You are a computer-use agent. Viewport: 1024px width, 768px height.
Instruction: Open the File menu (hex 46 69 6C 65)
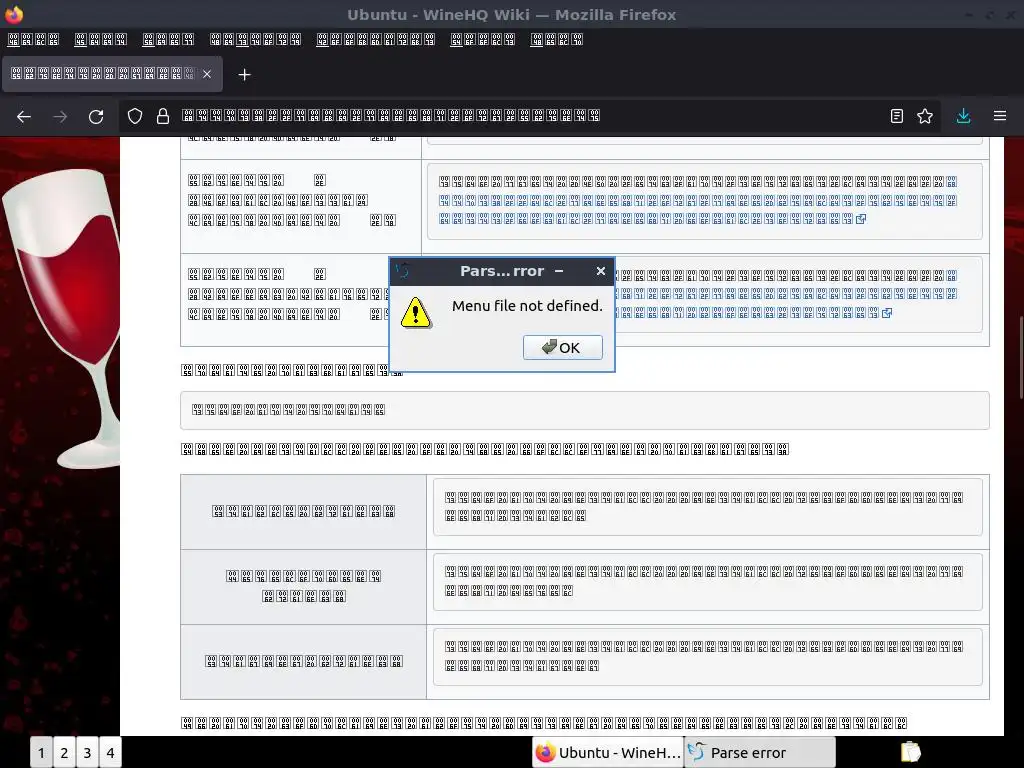click(33, 40)
